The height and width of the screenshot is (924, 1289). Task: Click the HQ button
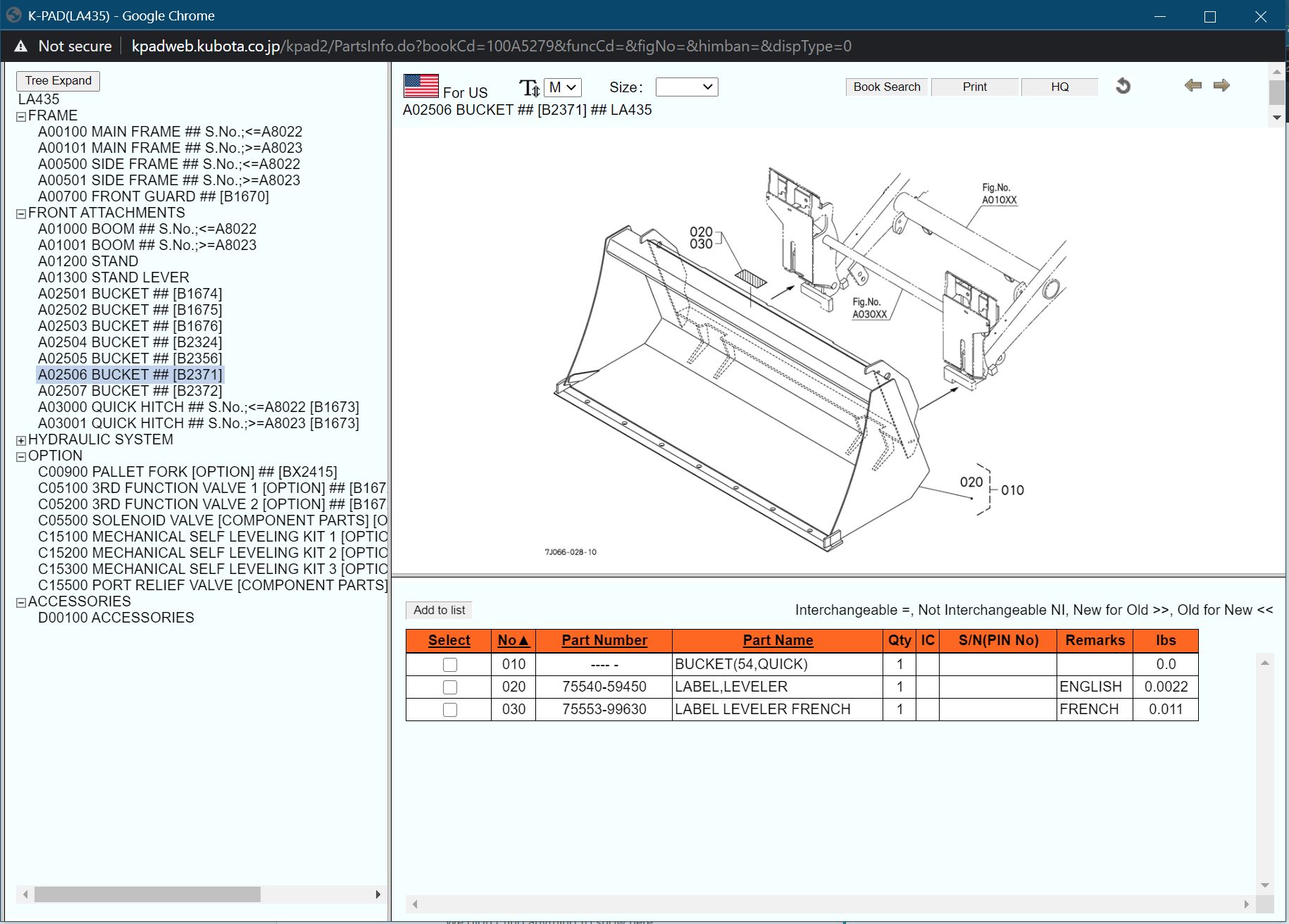tap(1059, 87)
